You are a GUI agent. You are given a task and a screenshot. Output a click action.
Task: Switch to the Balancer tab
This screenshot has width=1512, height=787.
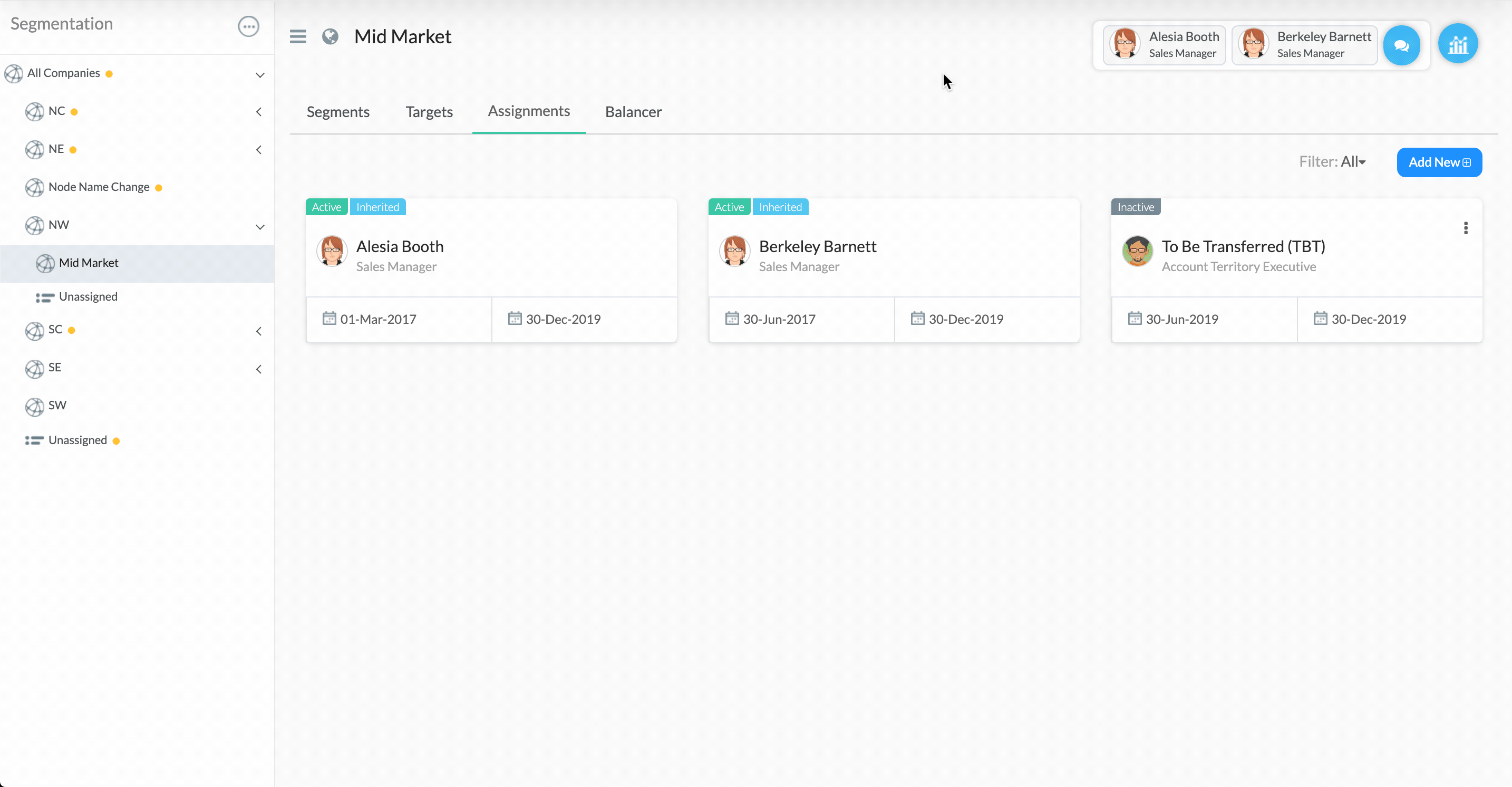pos(633,112)
